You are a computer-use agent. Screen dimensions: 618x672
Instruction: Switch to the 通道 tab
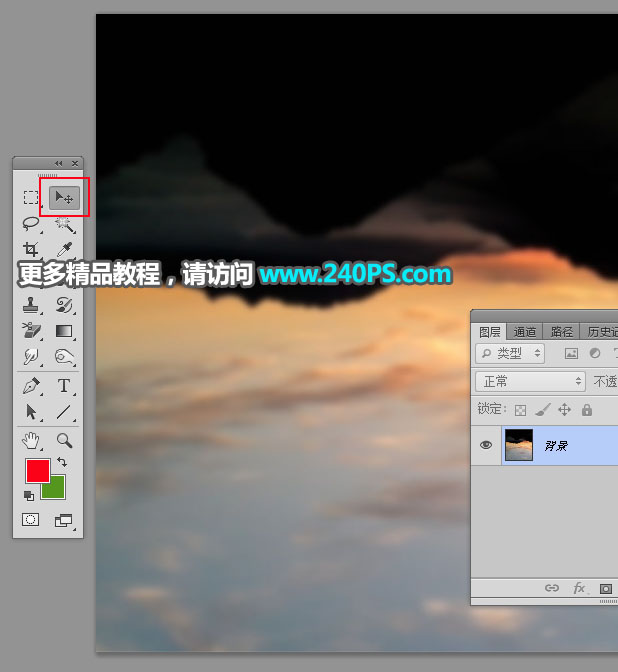525,332
